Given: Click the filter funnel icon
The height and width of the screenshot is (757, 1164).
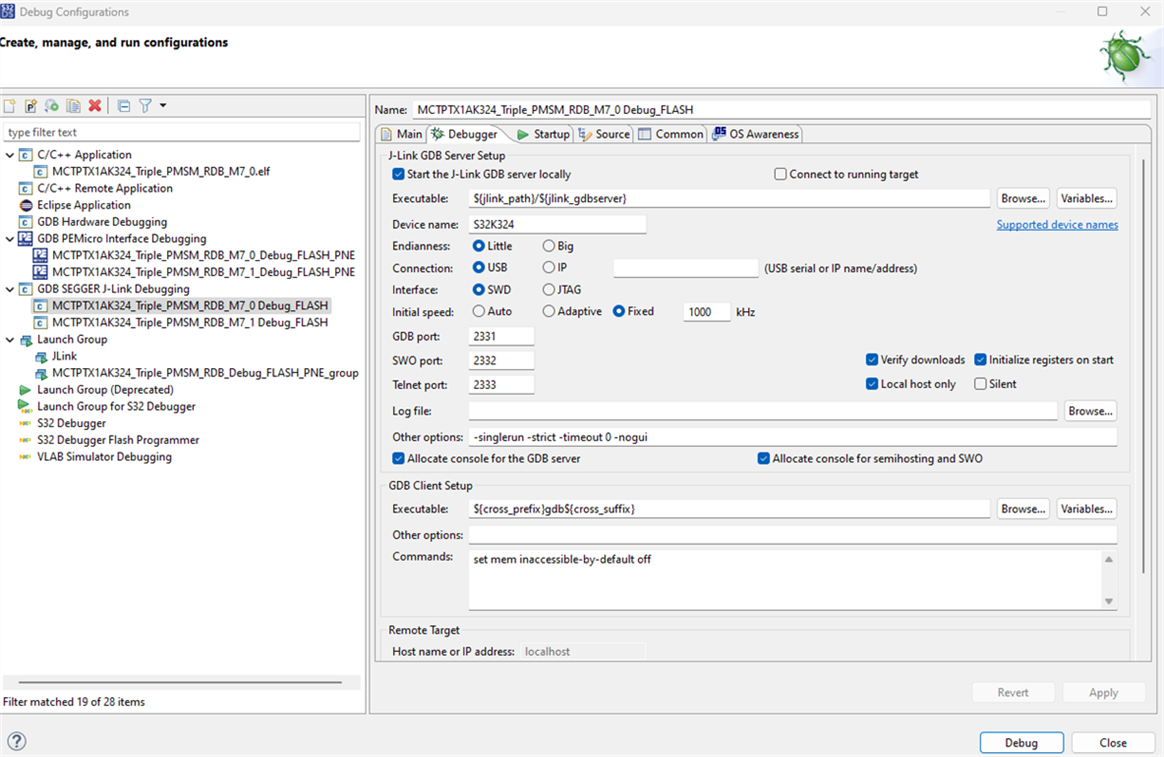Looking at the screenshot, I should coord(145,106).
